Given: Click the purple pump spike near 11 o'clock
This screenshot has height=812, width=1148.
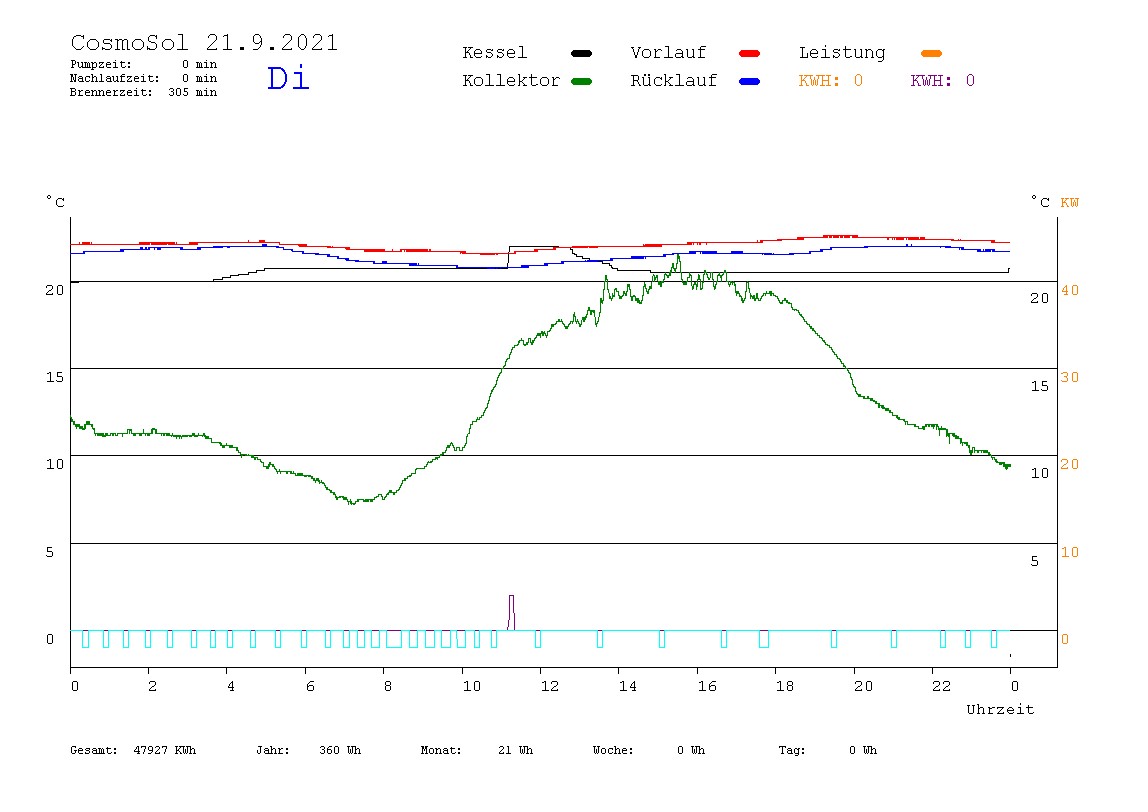Looking at the screenshot, I should (x=511, y=613).
